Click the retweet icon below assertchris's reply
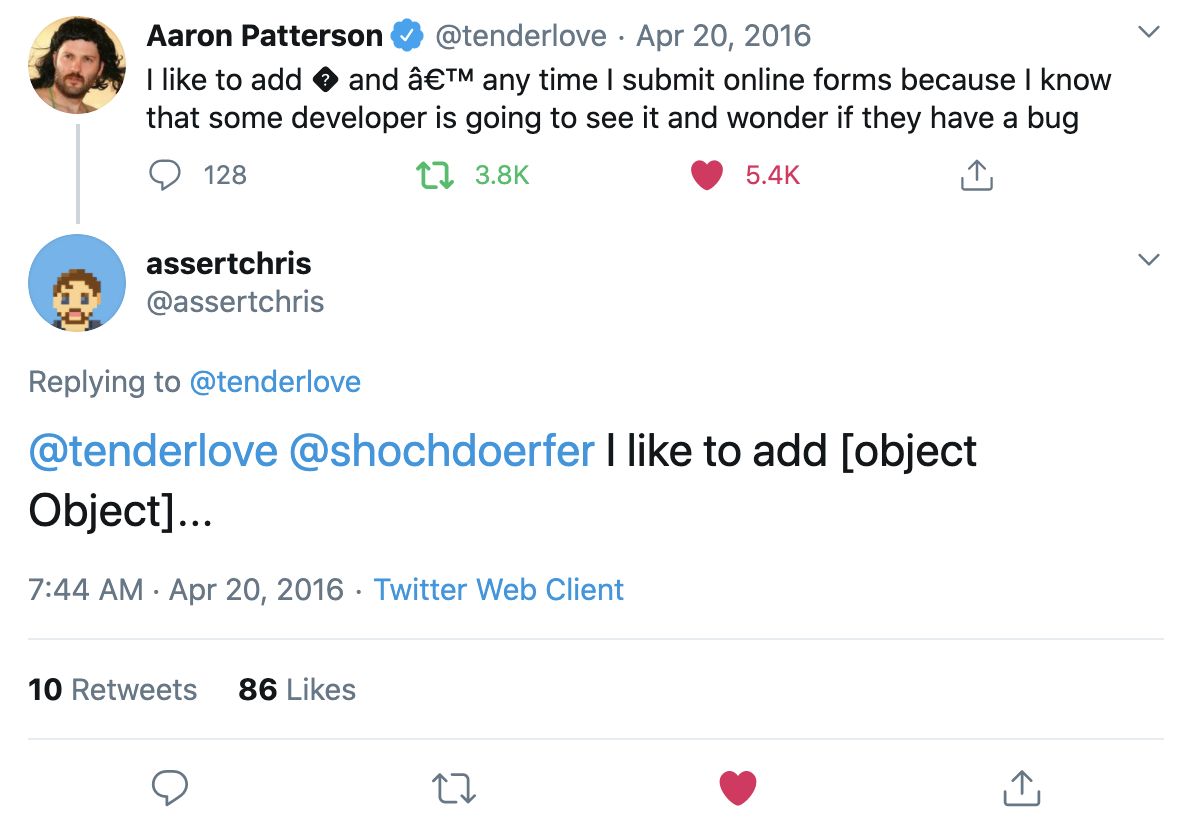 click(x=453, y=788)
